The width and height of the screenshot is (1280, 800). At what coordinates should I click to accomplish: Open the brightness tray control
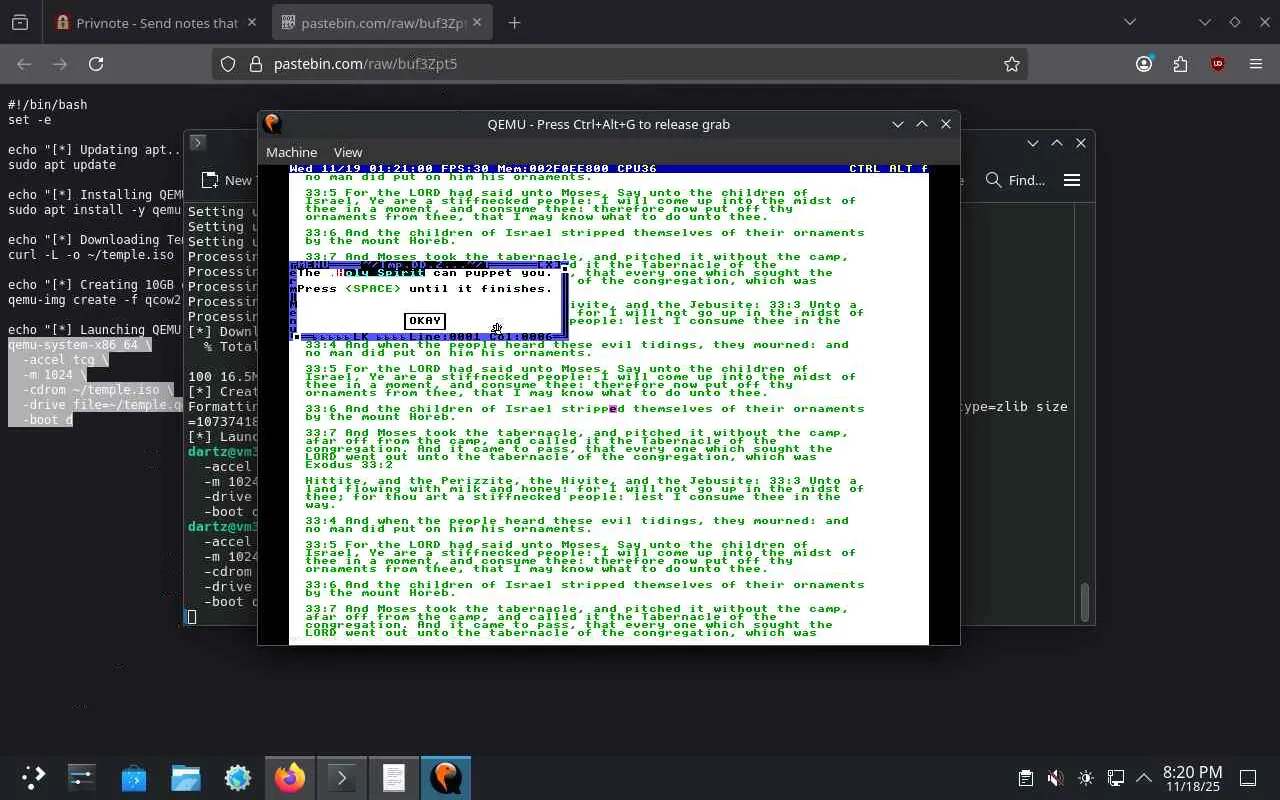tap(1086, 778)
